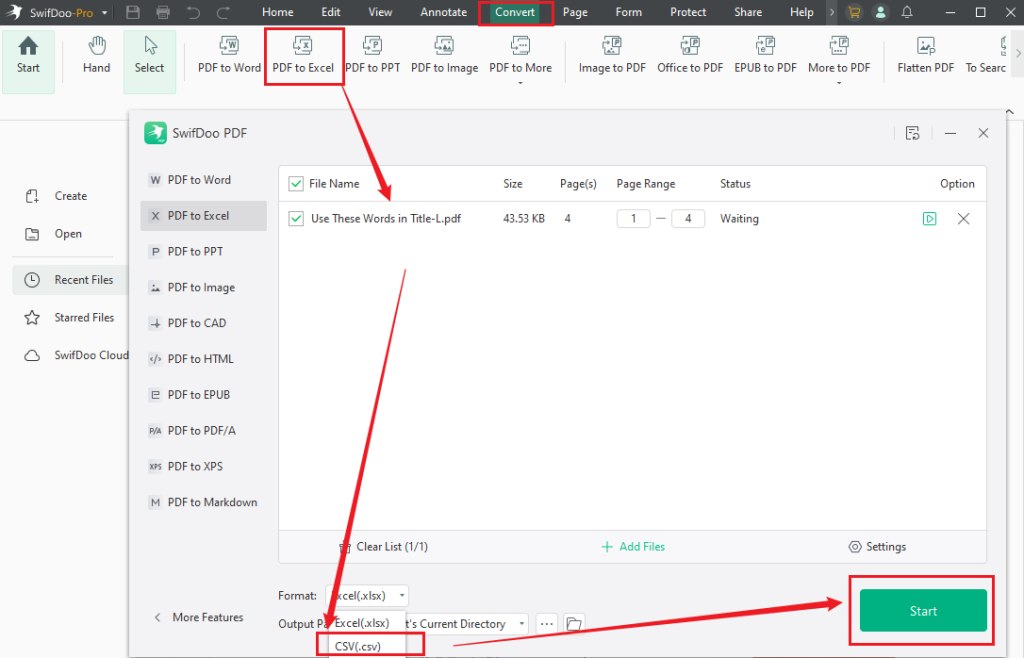1024x658 pixels.
Task: Collapse the ribbon with the up chevron
Action: coord(1010,112)
